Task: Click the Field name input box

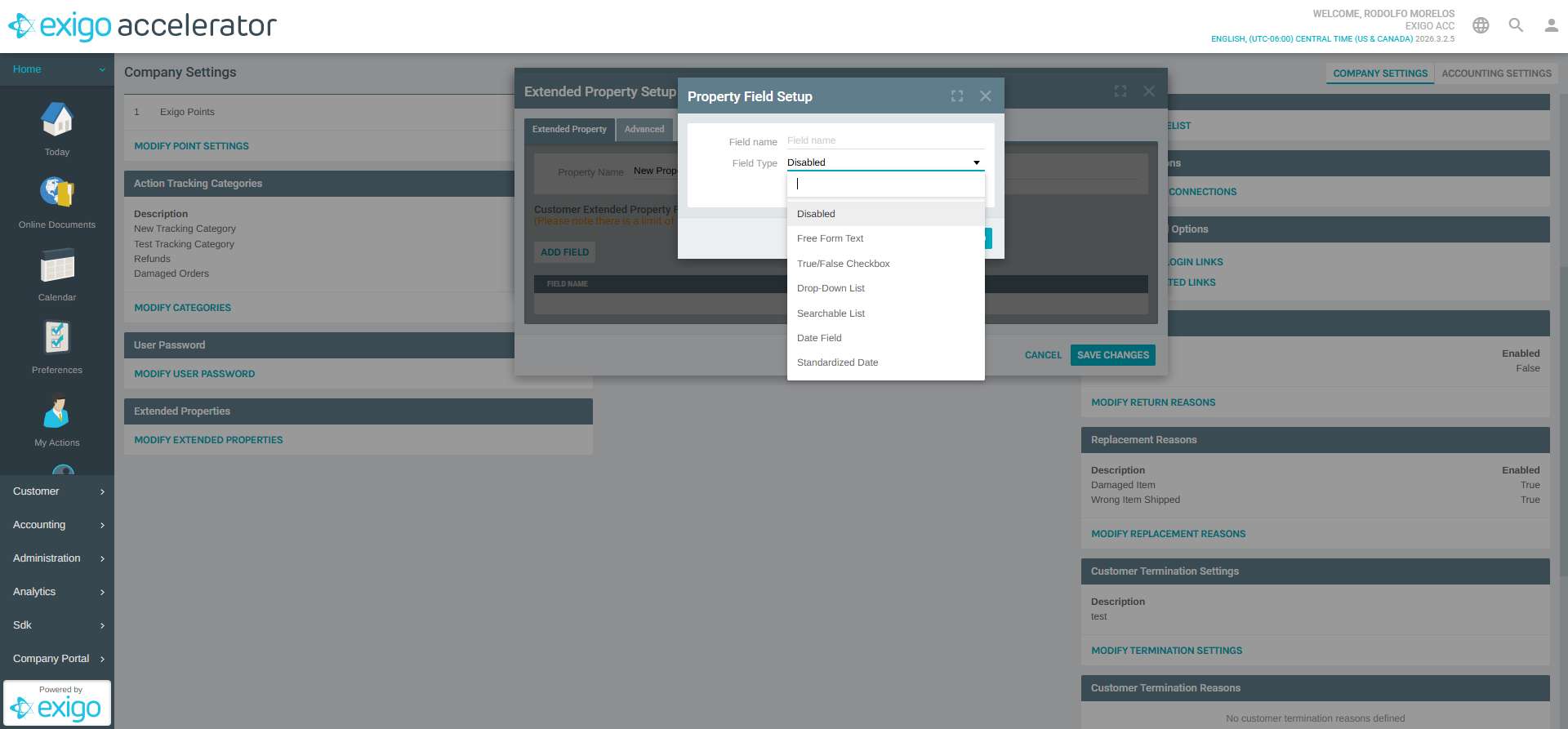Action: (x=885, y=140)
